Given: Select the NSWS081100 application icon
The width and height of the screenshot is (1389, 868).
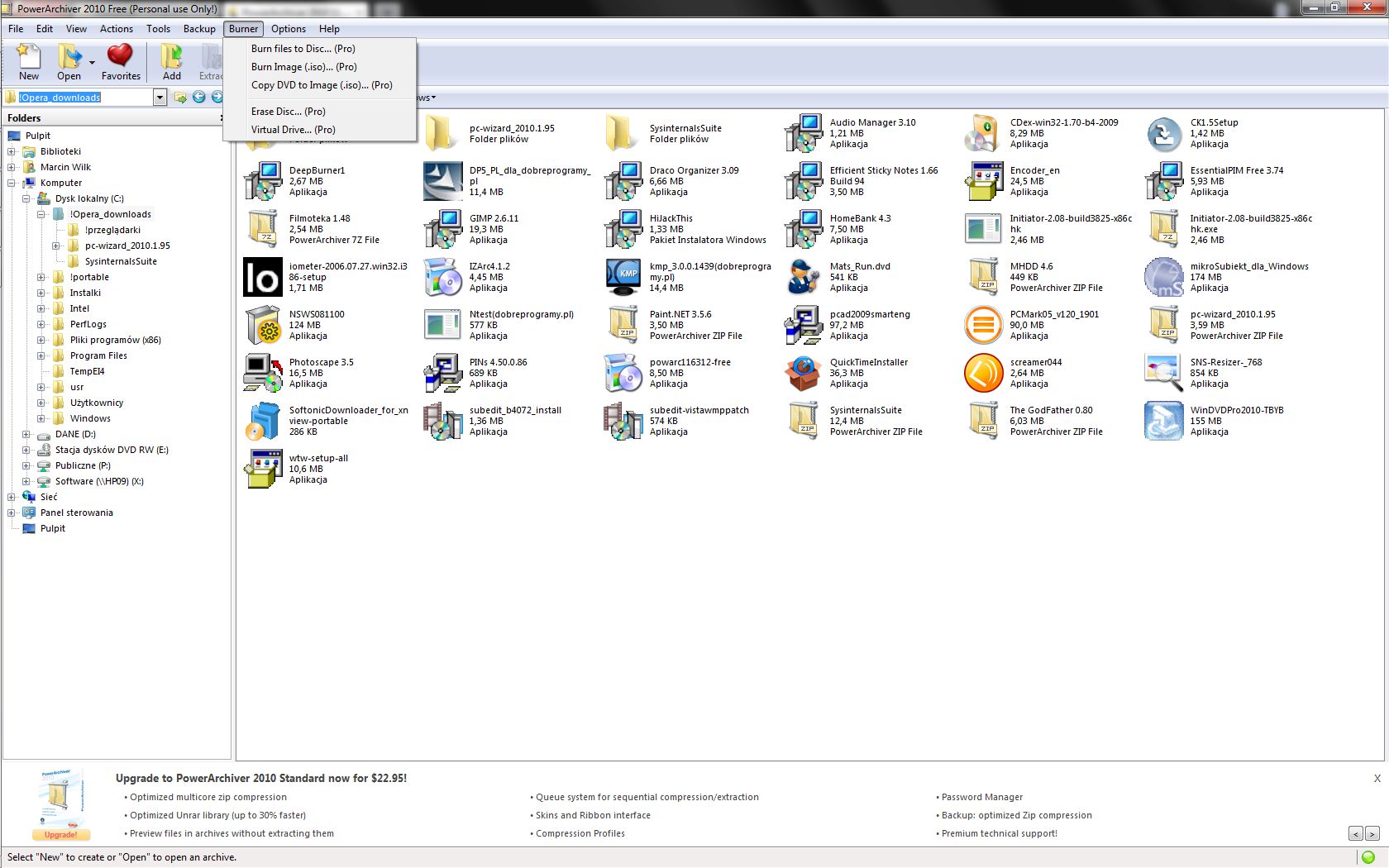Looking at the screenshot, I should click(263, 325).
